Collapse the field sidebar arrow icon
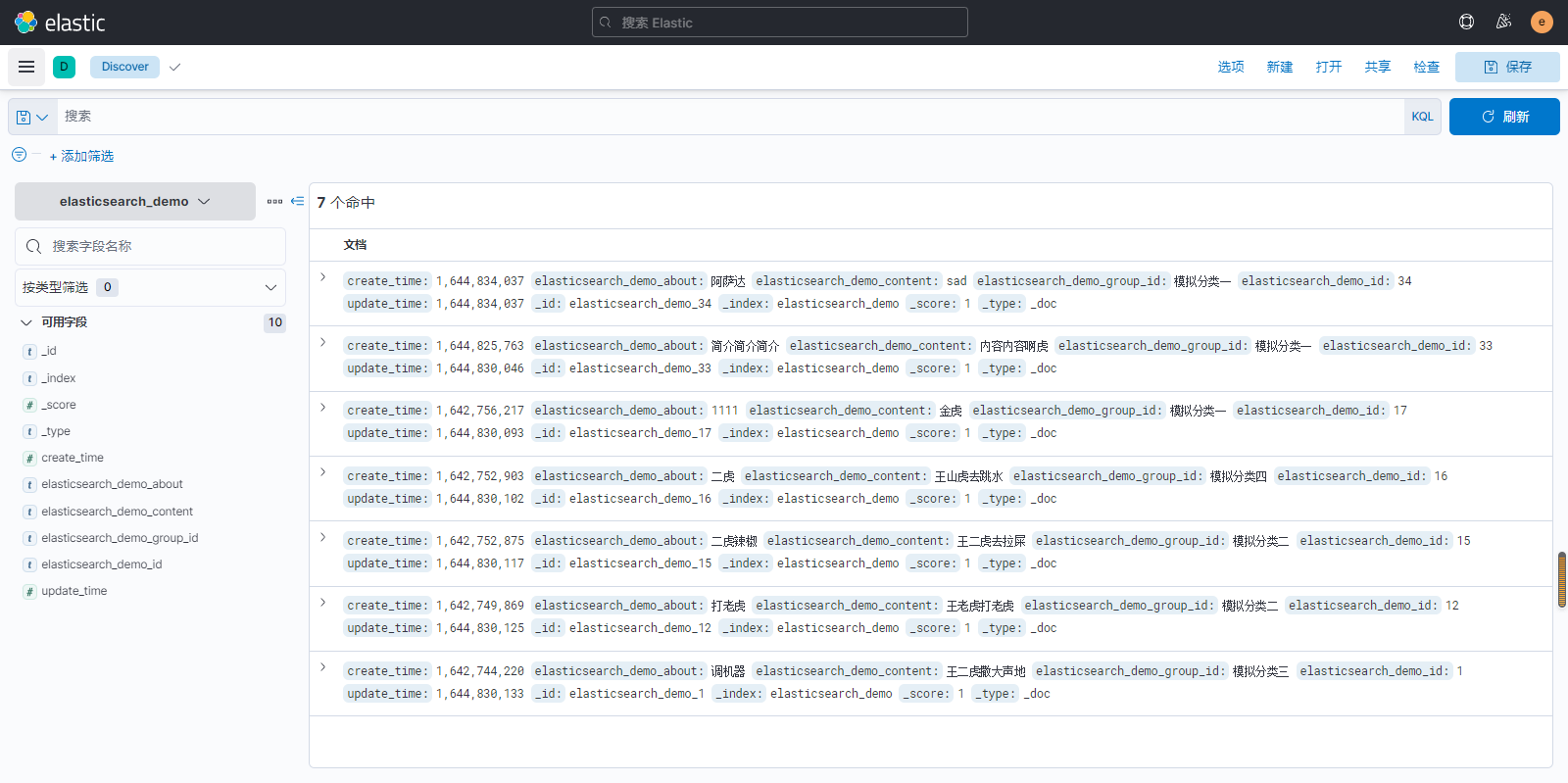1568x783 pixels. [x=297, y=201]
